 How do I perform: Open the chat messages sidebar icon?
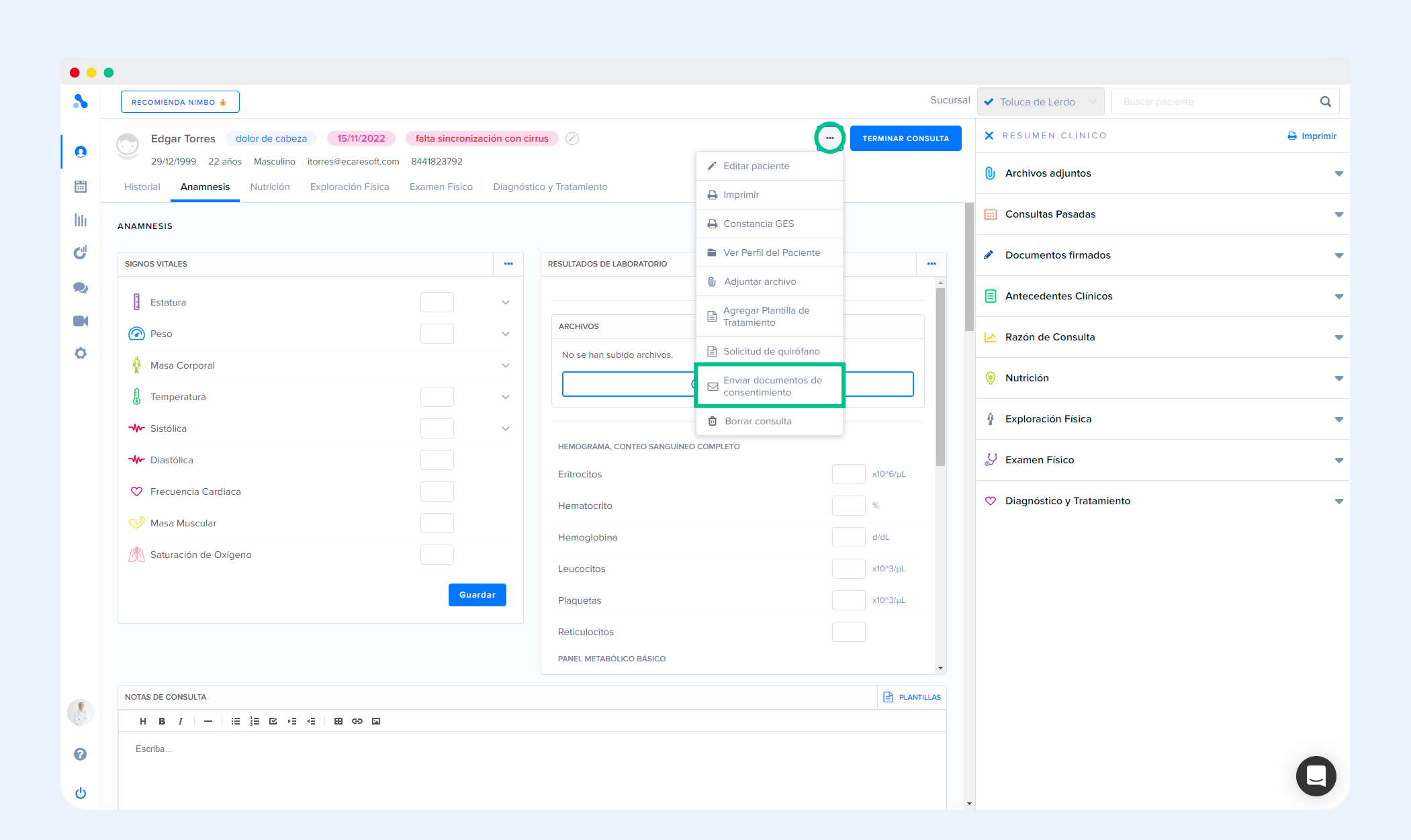click(x=81, y=287)
